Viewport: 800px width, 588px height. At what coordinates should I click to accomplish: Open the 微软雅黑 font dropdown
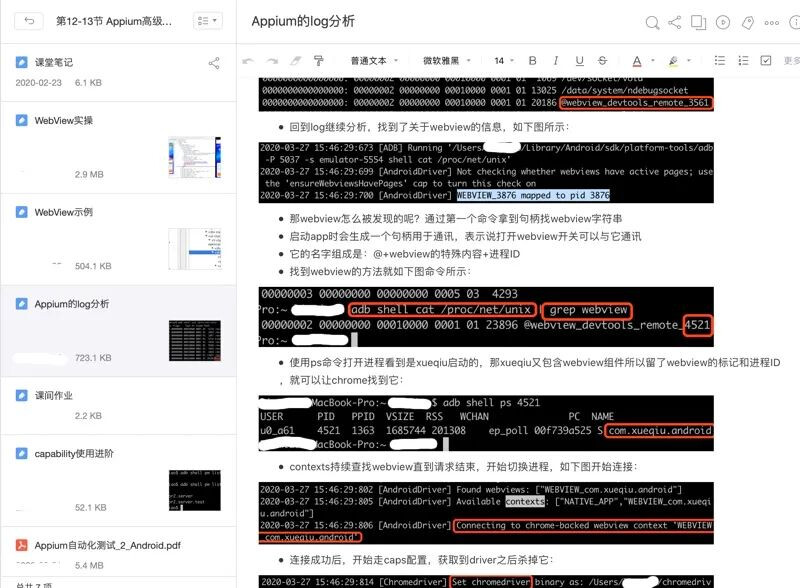[446, 61]
